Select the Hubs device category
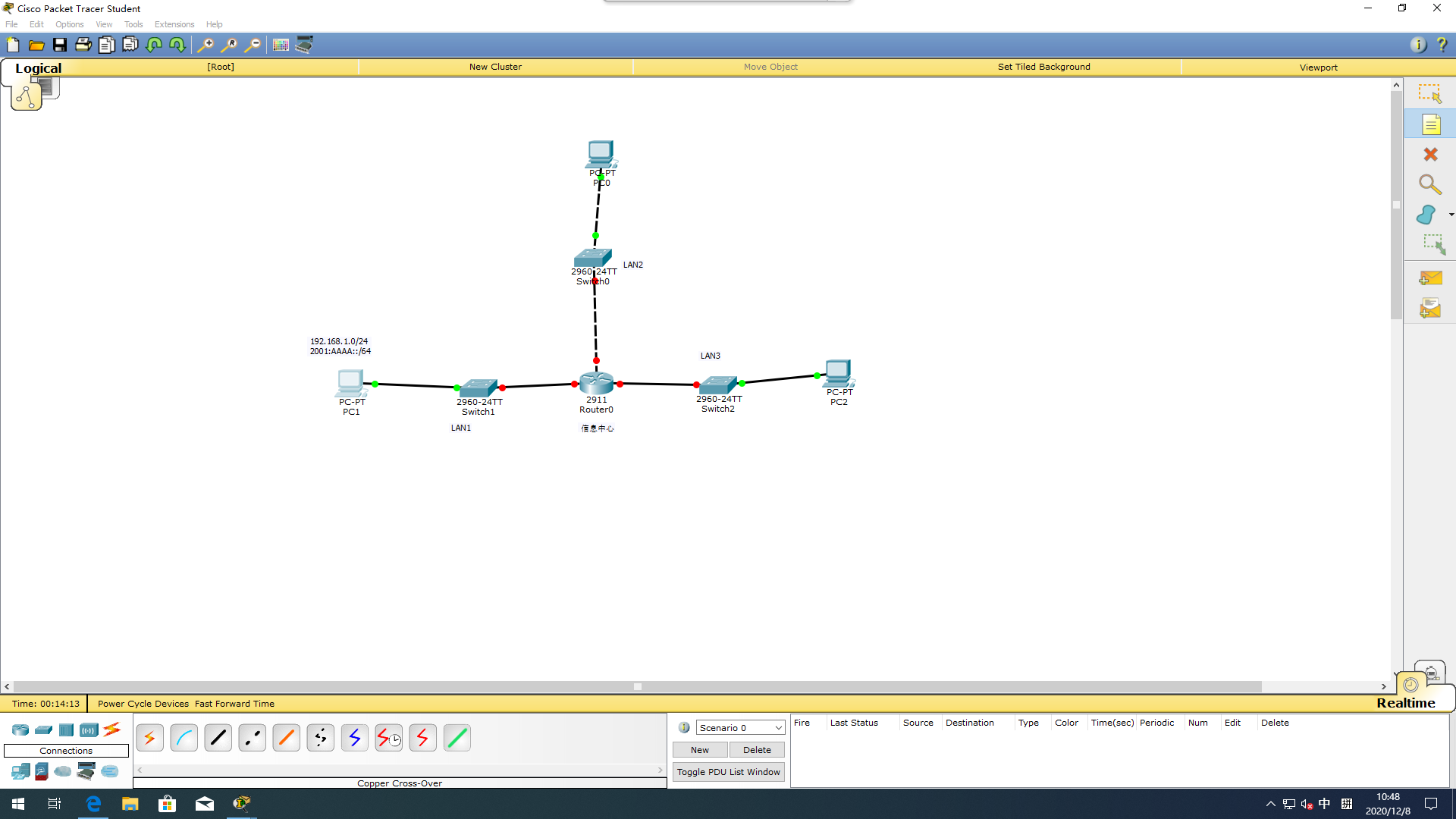The image size is (1456, 819). tap(66, 730)
